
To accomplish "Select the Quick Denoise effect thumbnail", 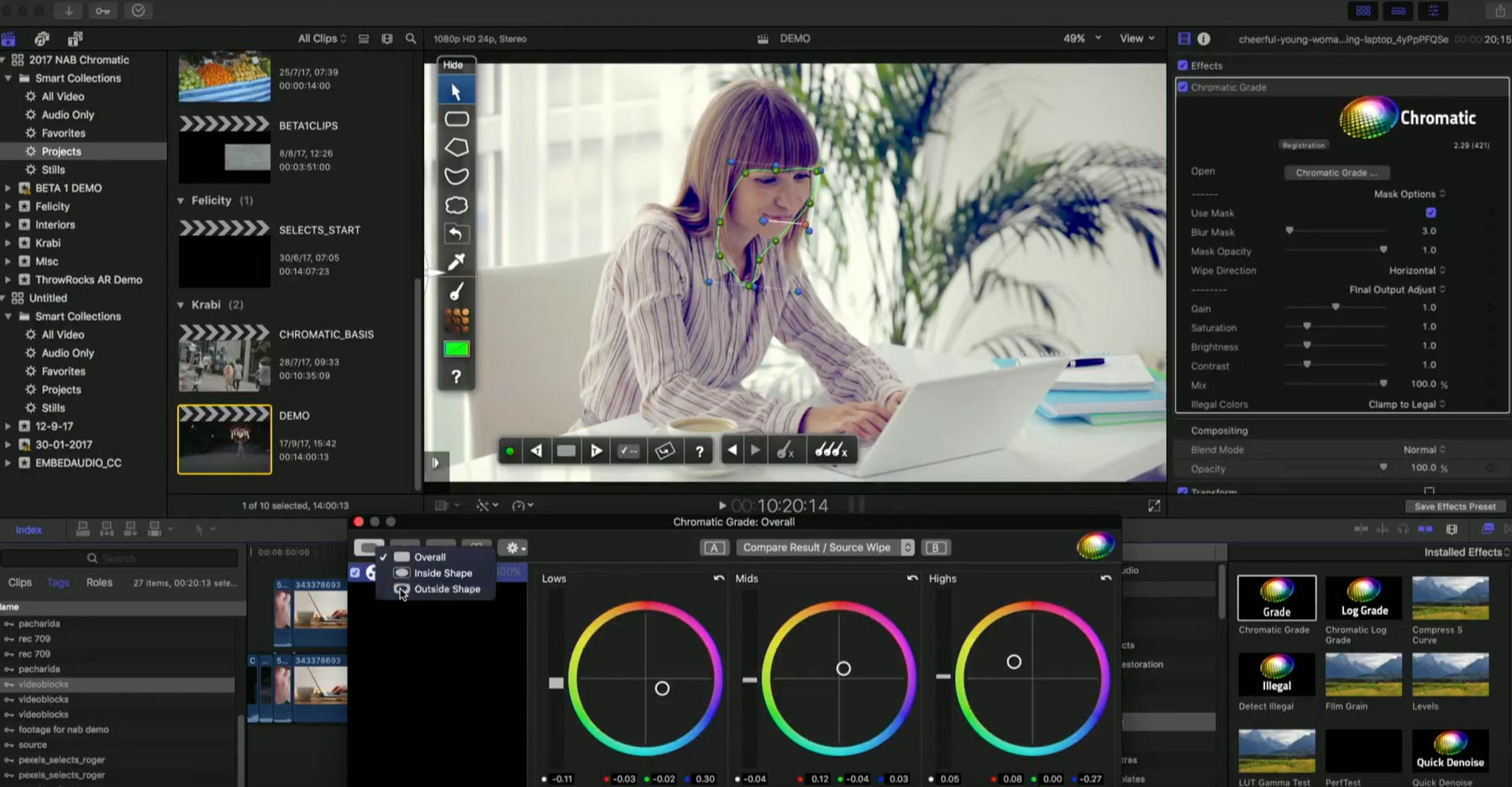I will pos(1449,750).
